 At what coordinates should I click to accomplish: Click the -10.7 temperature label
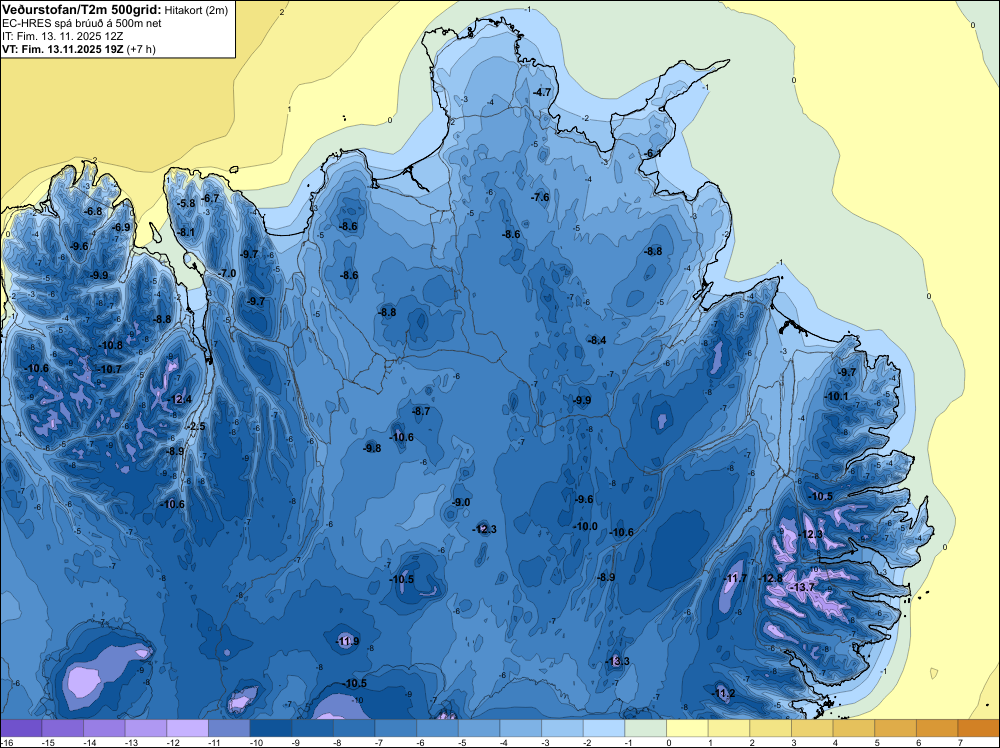coord(109,369)
